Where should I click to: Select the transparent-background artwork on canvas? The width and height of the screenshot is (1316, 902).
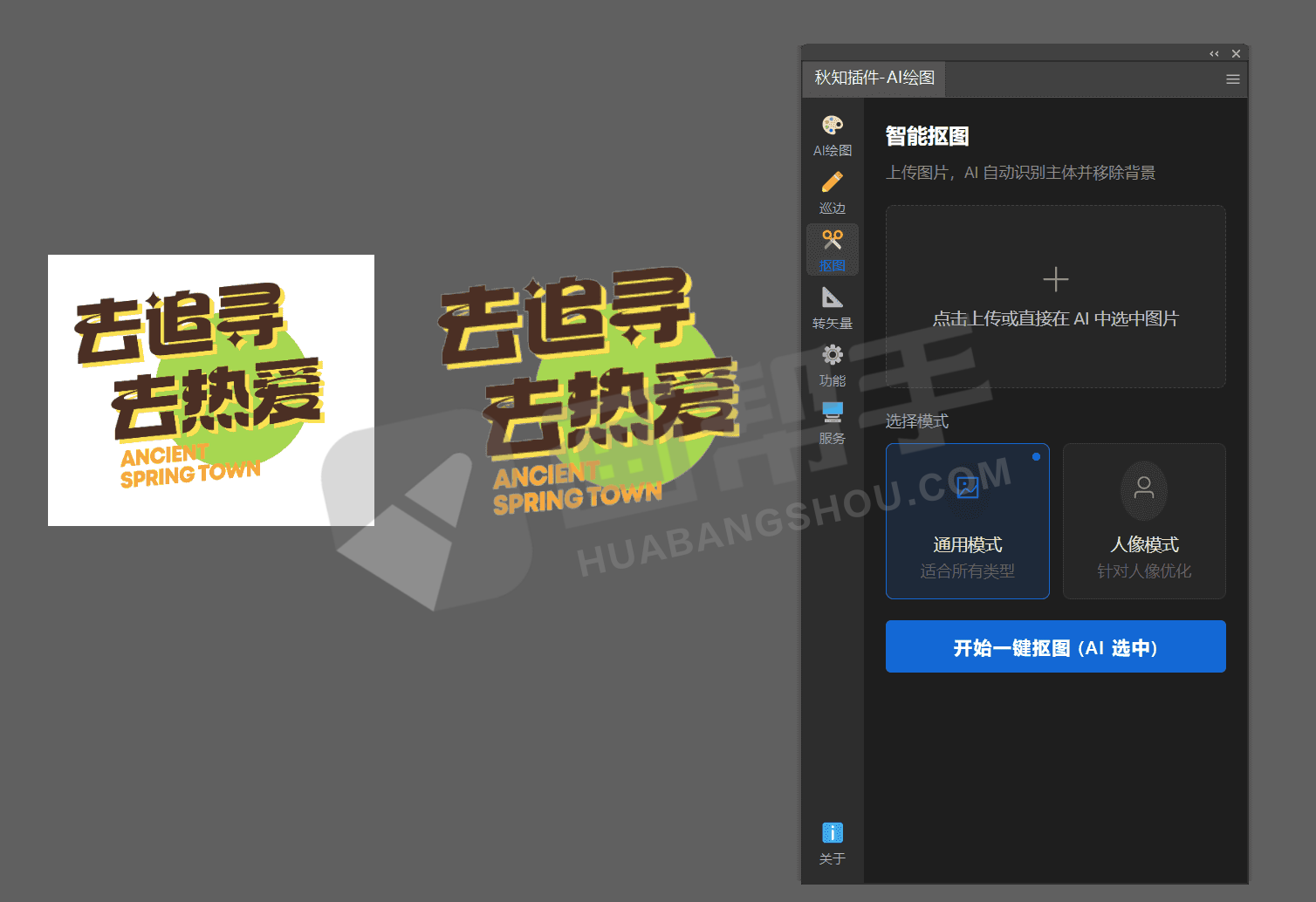point(589,393)
